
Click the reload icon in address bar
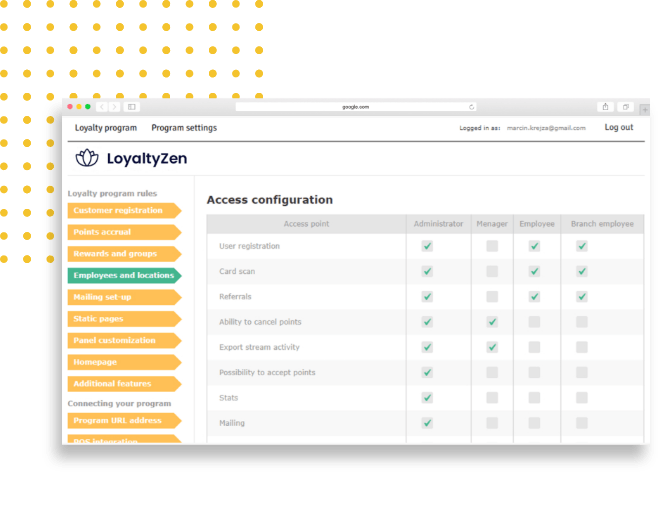[471, 107]
